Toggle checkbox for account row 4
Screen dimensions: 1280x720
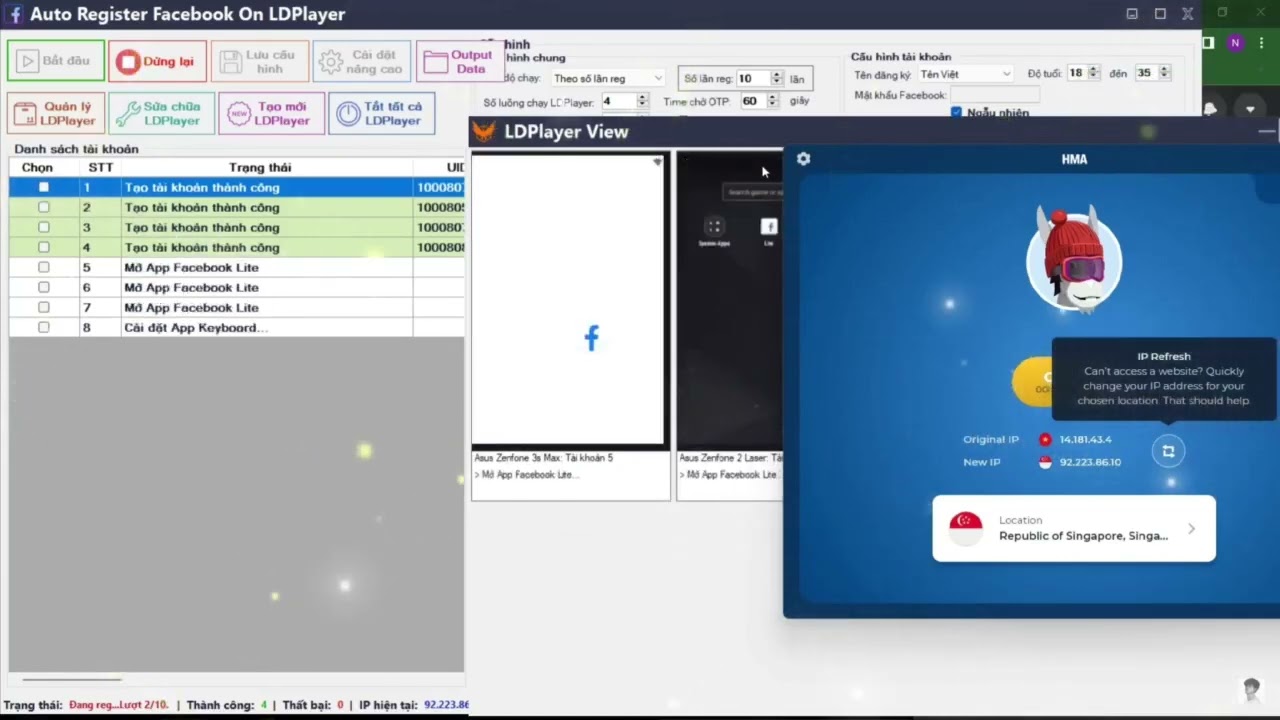tap(43, 247)
